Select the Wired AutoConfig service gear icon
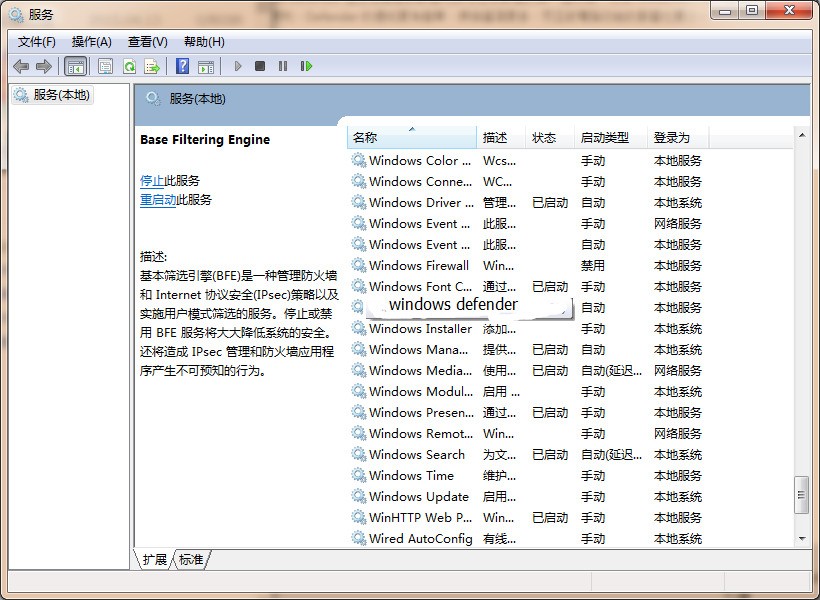 pos(359,538)
